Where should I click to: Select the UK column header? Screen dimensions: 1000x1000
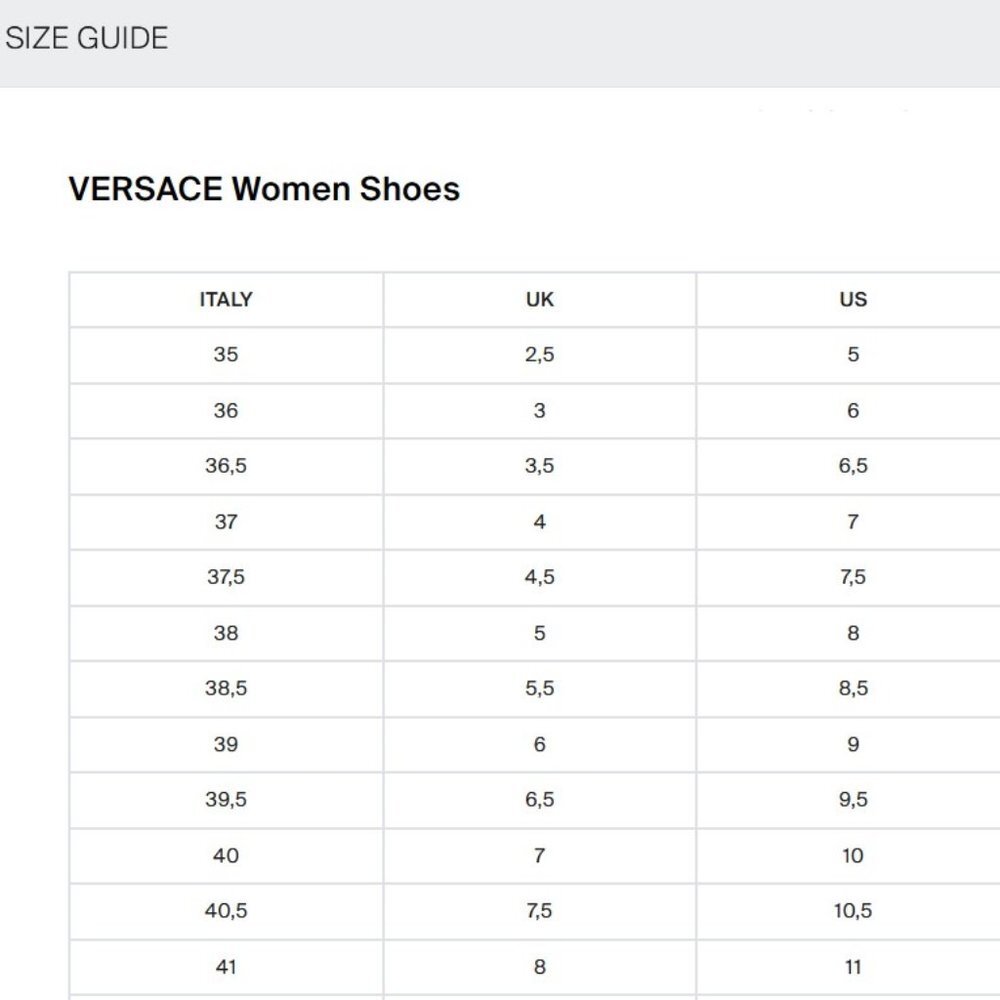(540, 300)
